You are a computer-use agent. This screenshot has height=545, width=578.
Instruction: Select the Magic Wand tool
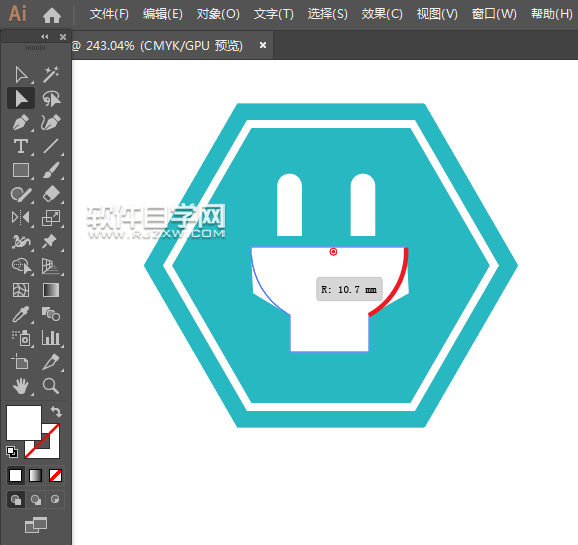51,75
